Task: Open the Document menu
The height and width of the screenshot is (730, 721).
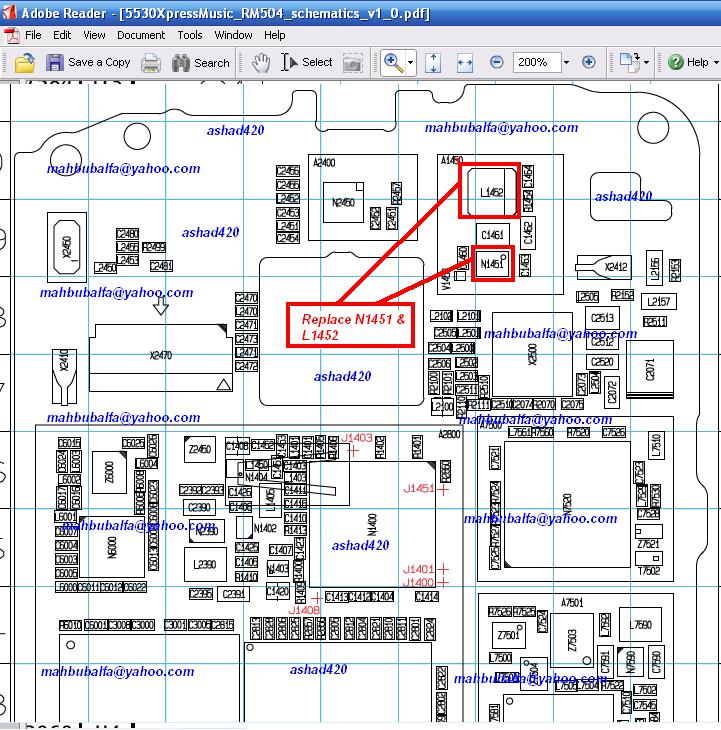Action: click(x=141, y=35)
